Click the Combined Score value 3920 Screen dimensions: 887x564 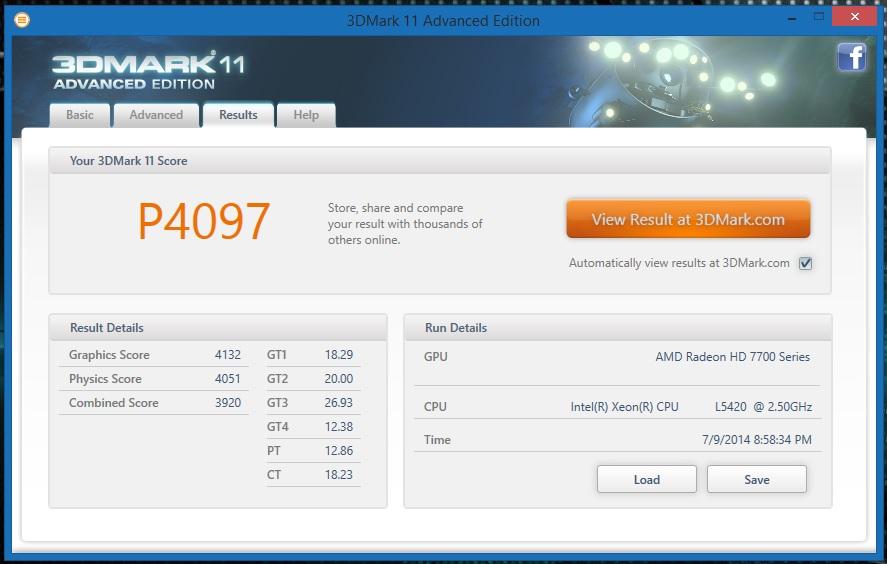click(228, 403)
